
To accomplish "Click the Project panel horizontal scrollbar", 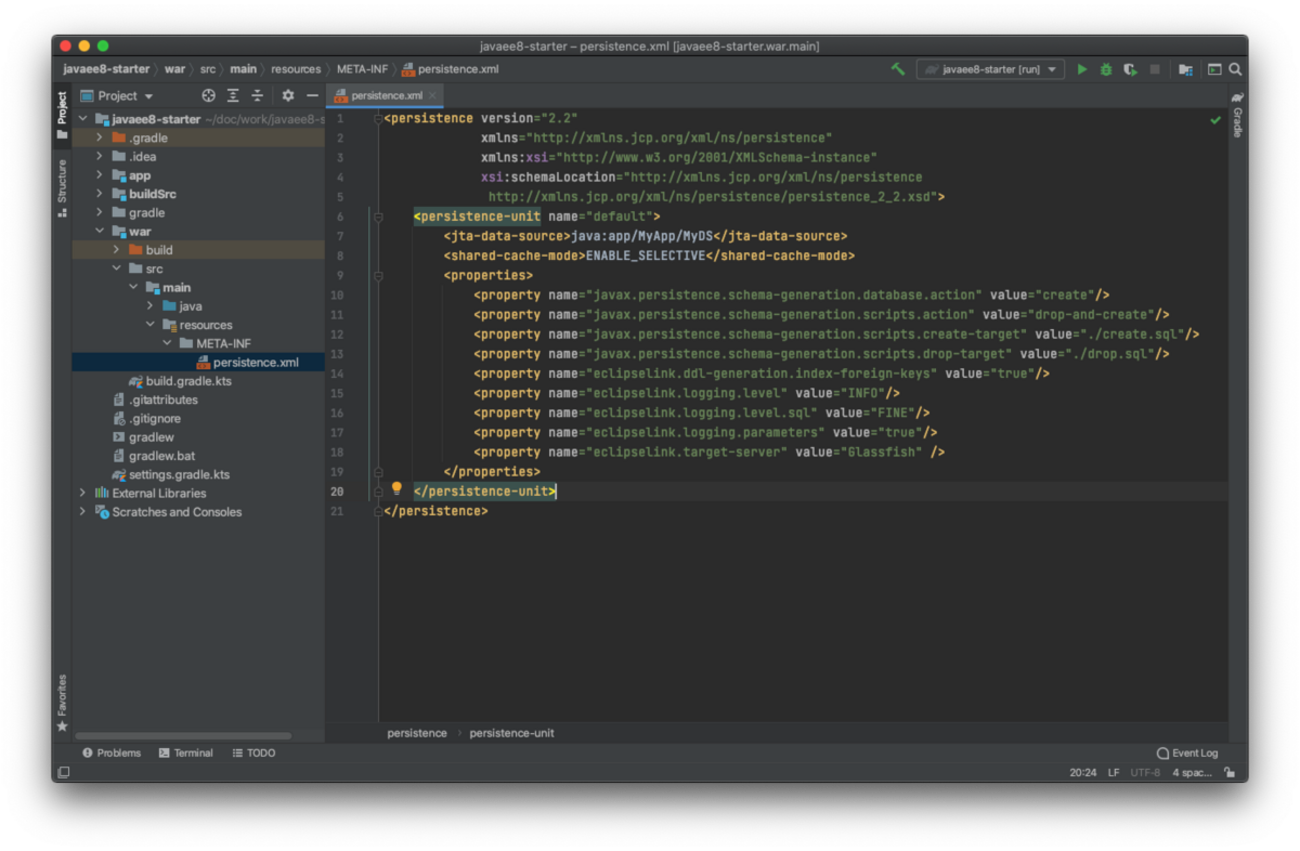I will click(183, 736).
